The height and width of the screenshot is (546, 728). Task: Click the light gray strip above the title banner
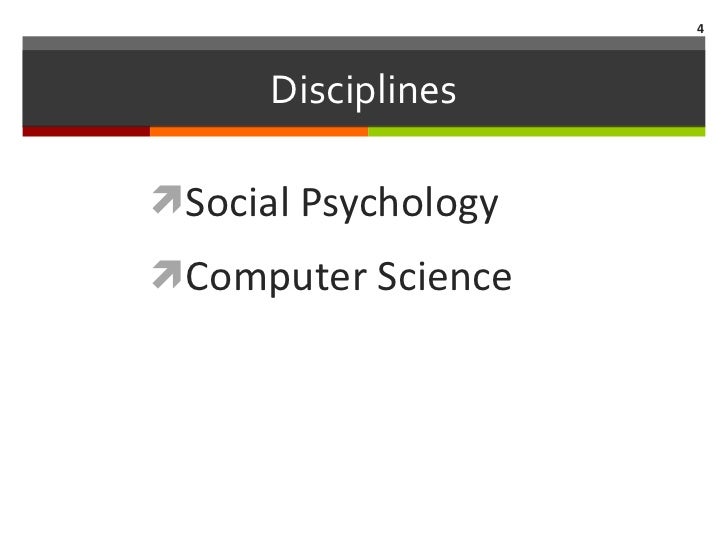click(x=364, y=43)
